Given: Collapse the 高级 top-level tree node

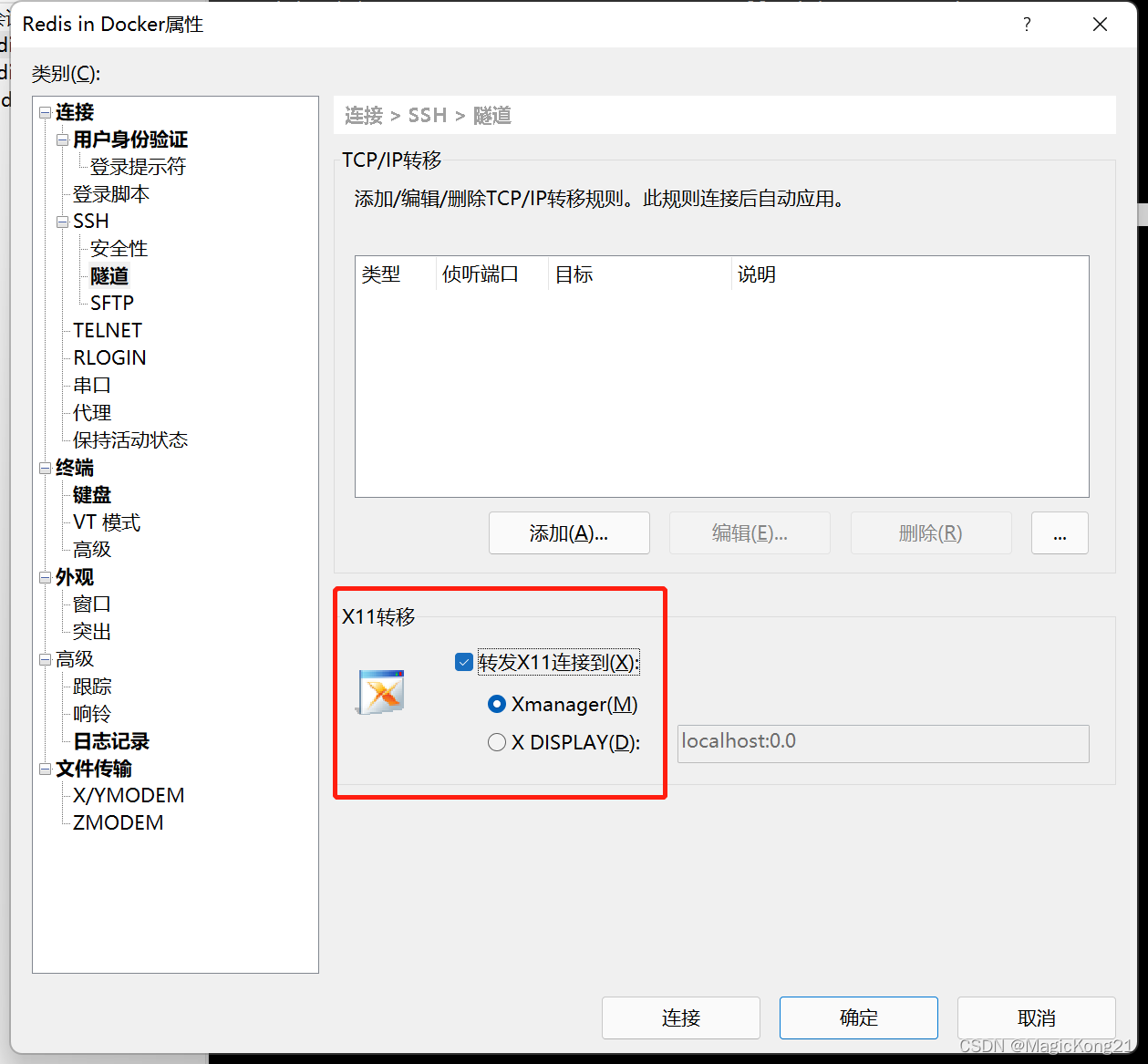Looking at the screenshot, I should [x=45, y=659].
